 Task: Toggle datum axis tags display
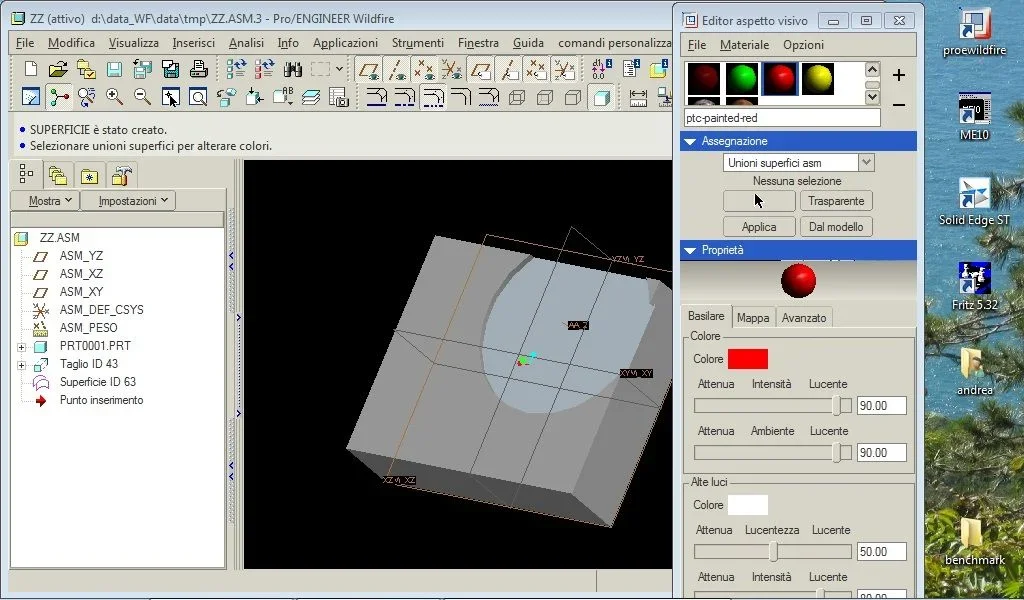[508, 69]
